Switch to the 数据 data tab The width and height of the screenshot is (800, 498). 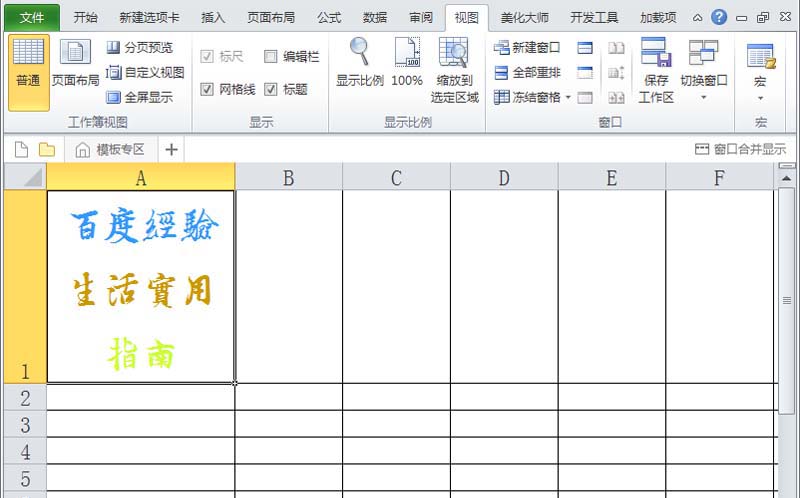point(375,18)
